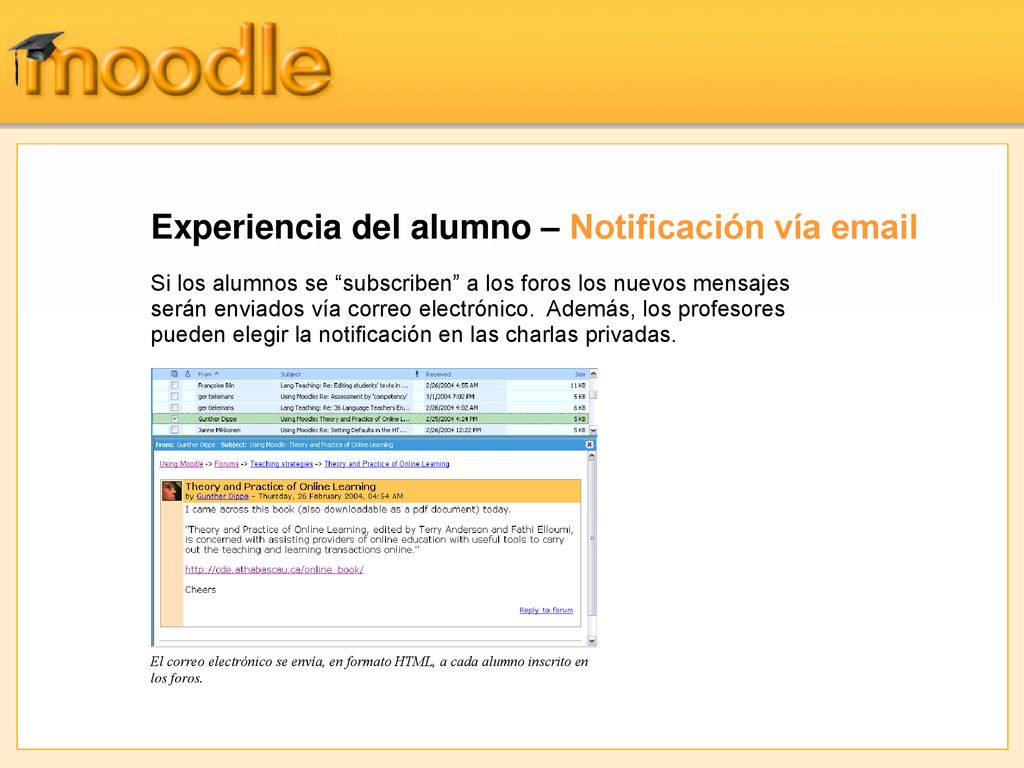The width and height of the screenshot is (1024, 768).
Task: Sort messages by the Subject column
Action: [x=291, y=374]
